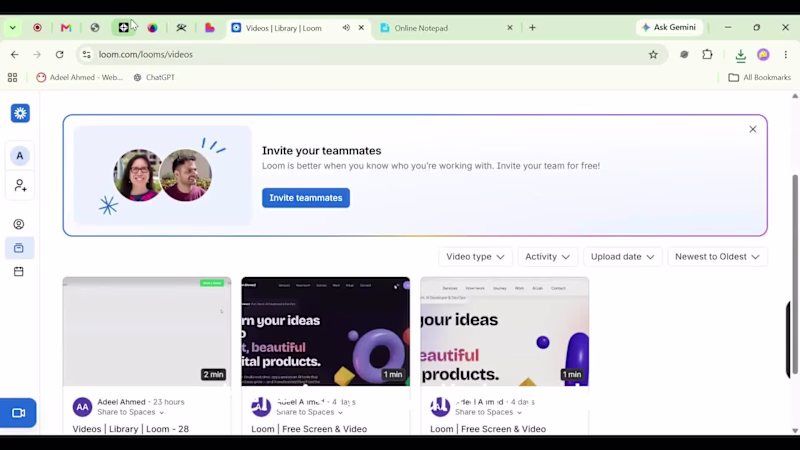Open the Videos | Library | Loom - 28 title
800x450 pixels.
pyautogui.click(x=131, y=429)
